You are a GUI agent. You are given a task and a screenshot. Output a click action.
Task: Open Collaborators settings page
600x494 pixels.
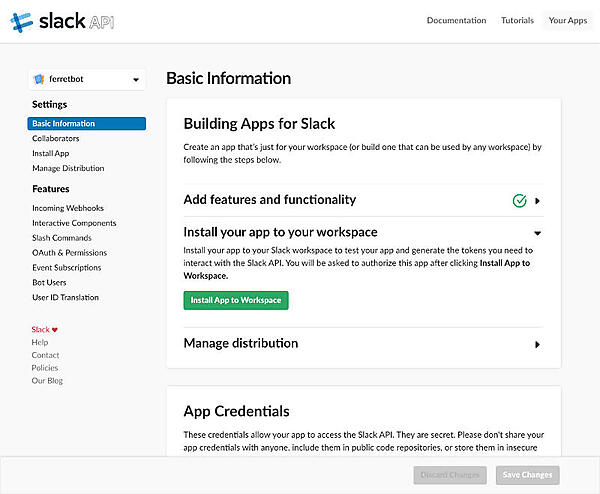coord(56,139)
